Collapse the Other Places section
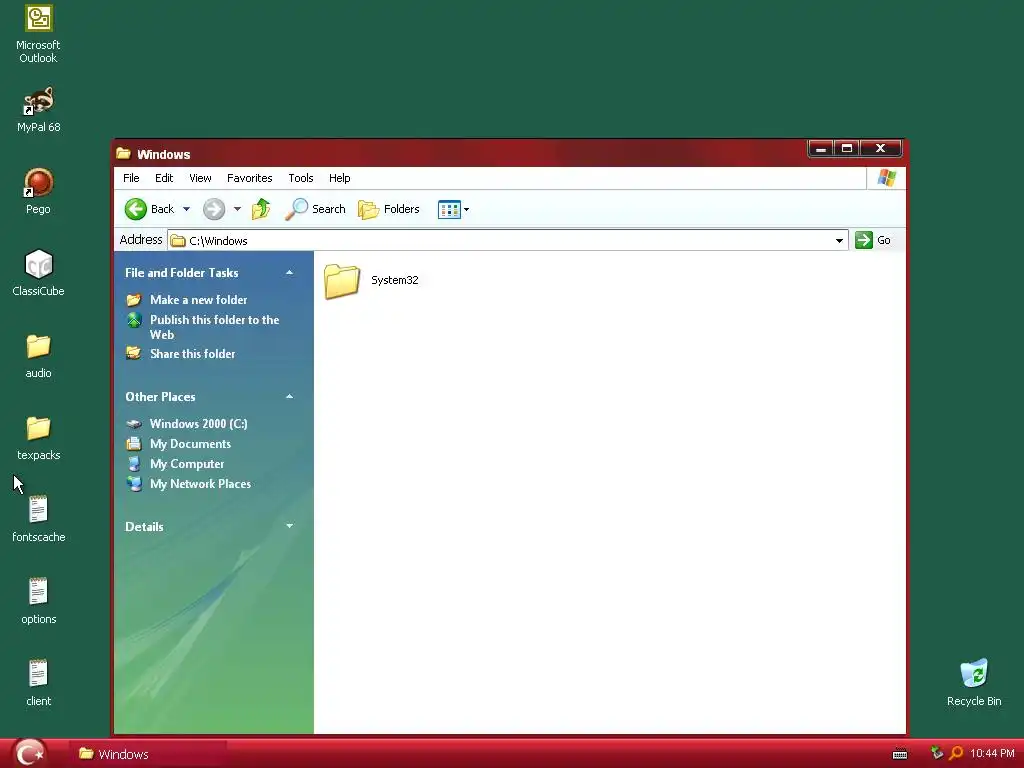This screenshot has height=768, width=1024. [289, 396]
